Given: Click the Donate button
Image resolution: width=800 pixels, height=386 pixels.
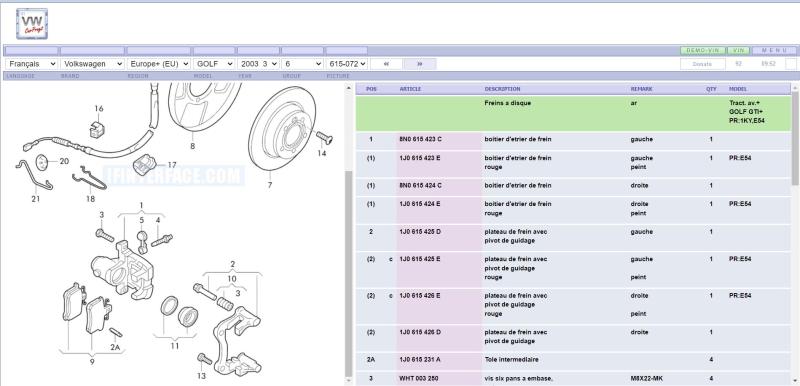Looking at the screenshot, I should 703,64.
